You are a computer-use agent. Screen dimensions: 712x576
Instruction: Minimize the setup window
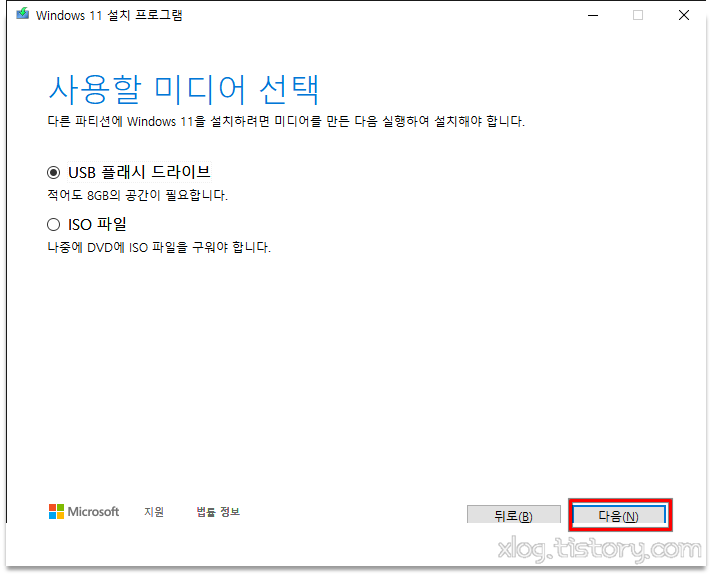pos(593,15)
